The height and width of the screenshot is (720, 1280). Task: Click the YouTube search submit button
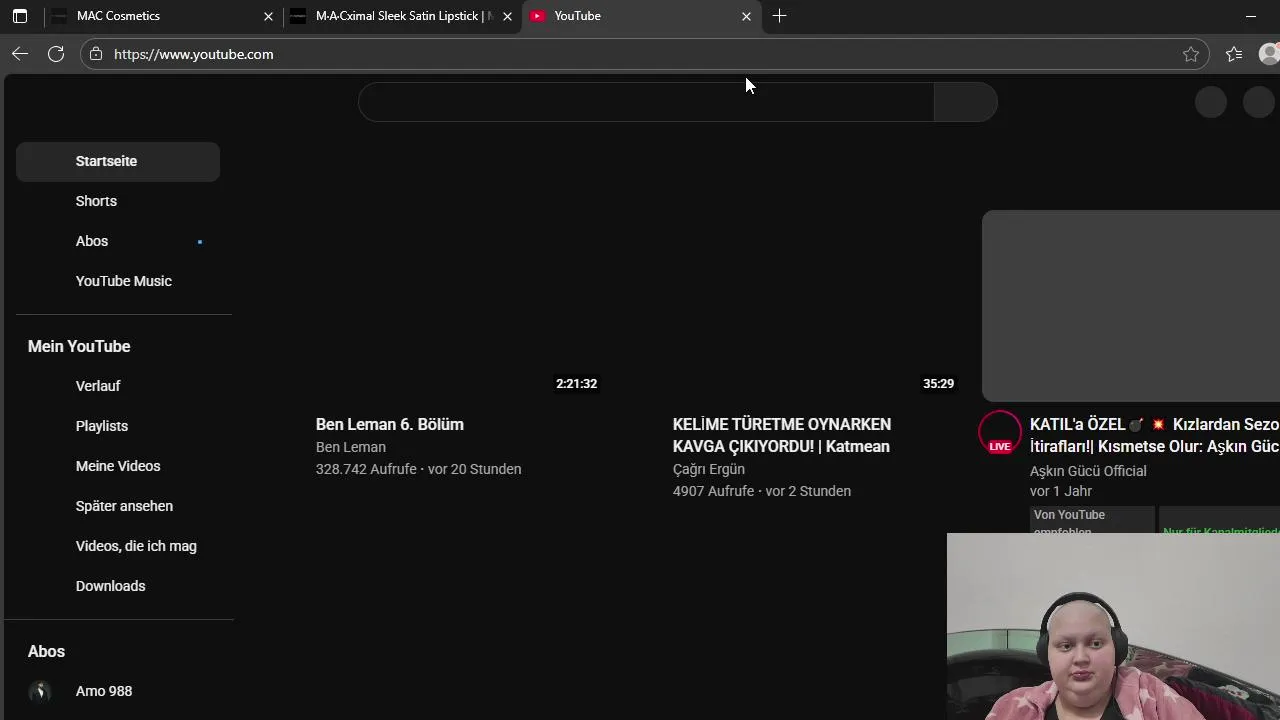966,102
